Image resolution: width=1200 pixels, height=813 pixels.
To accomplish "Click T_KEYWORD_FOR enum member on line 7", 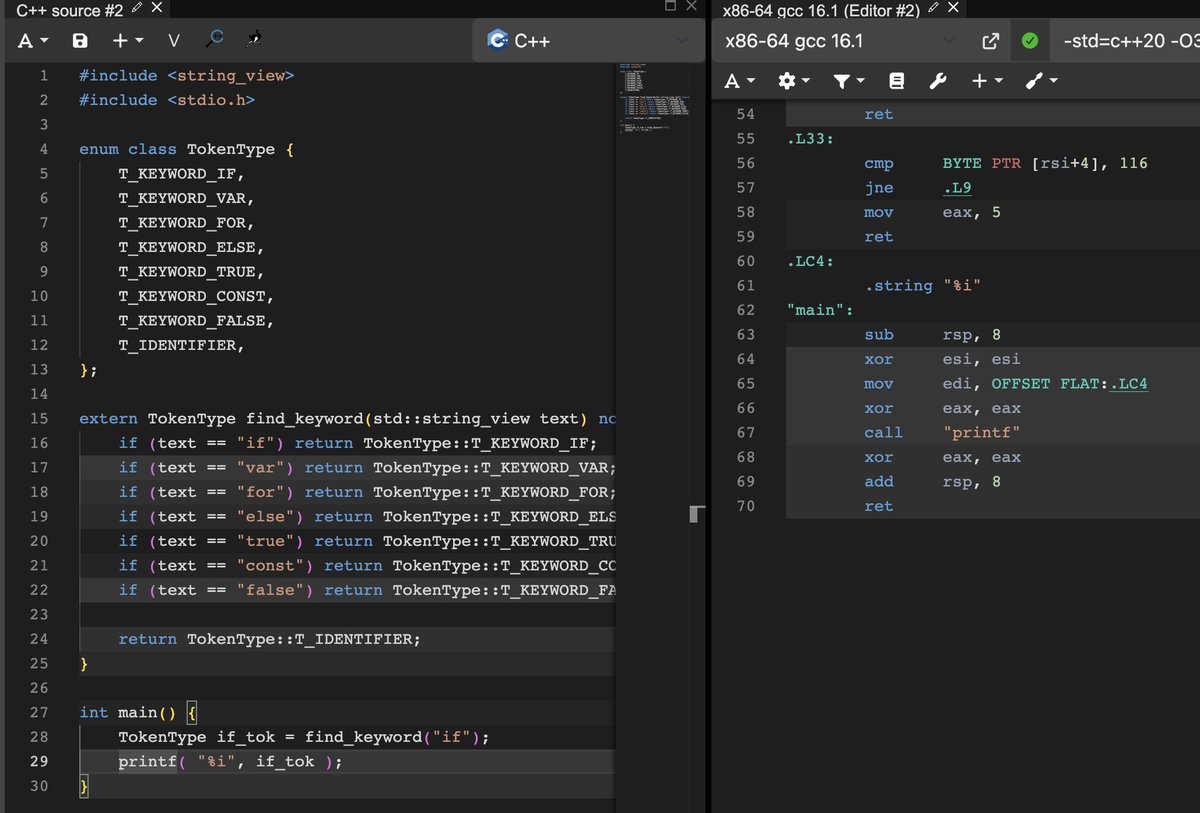I will pos(187,223).
